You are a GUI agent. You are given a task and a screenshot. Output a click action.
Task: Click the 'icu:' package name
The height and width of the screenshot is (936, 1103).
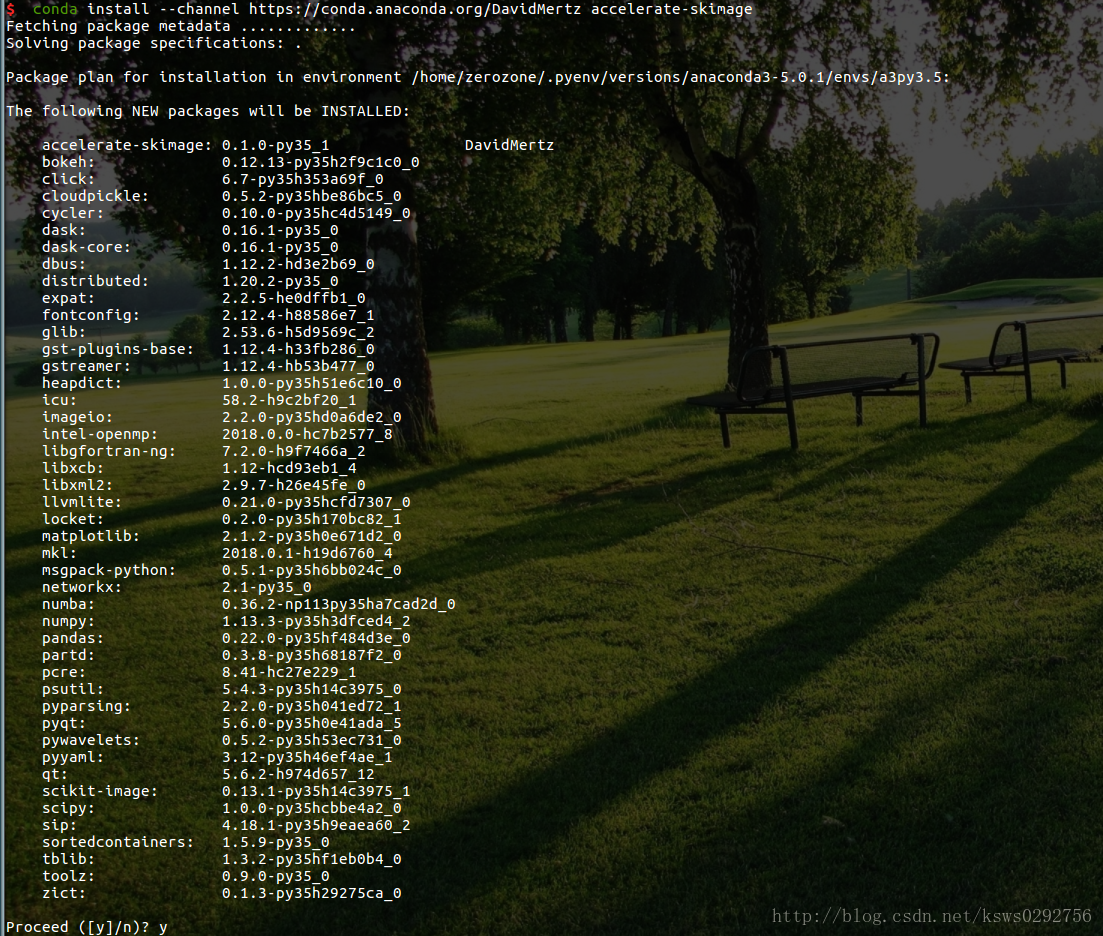(59, 400)
